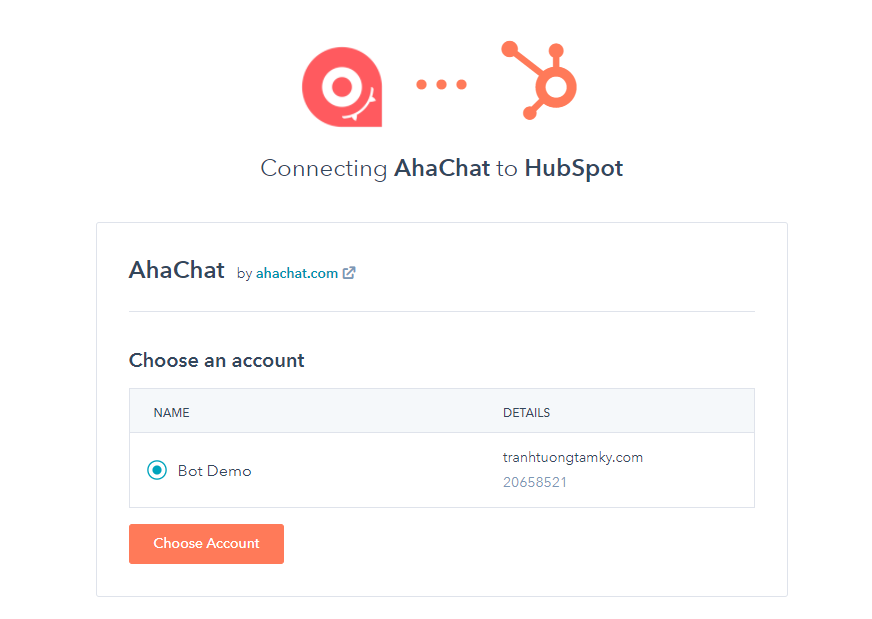Image resolution: width=872 pixels, height=619 pixels.
Task: Click the NAME column header
Action: pos(171,413)
